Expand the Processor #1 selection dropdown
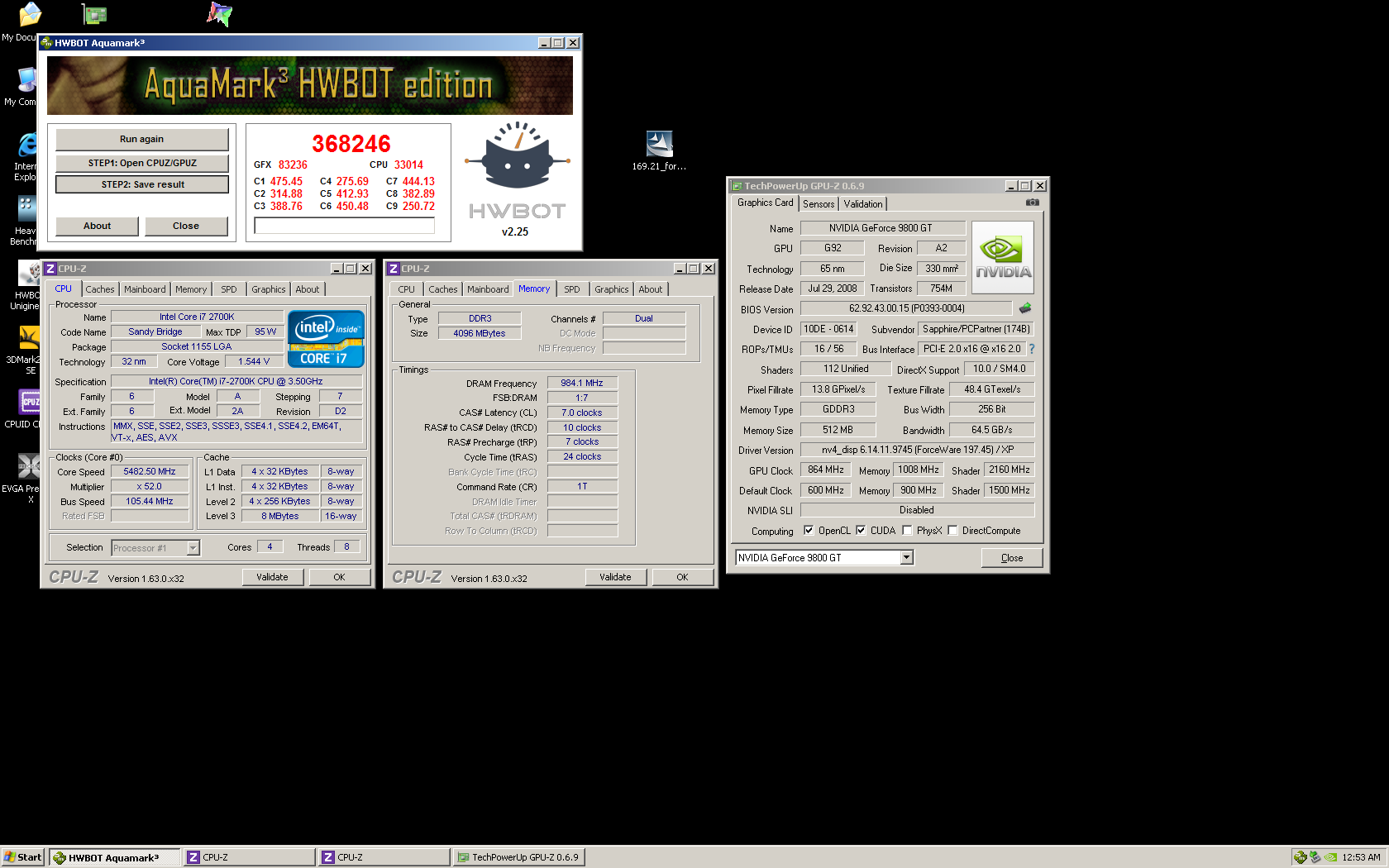This screenshot has width=1389, height=868. pyautogui.click(x=193, y=548)
